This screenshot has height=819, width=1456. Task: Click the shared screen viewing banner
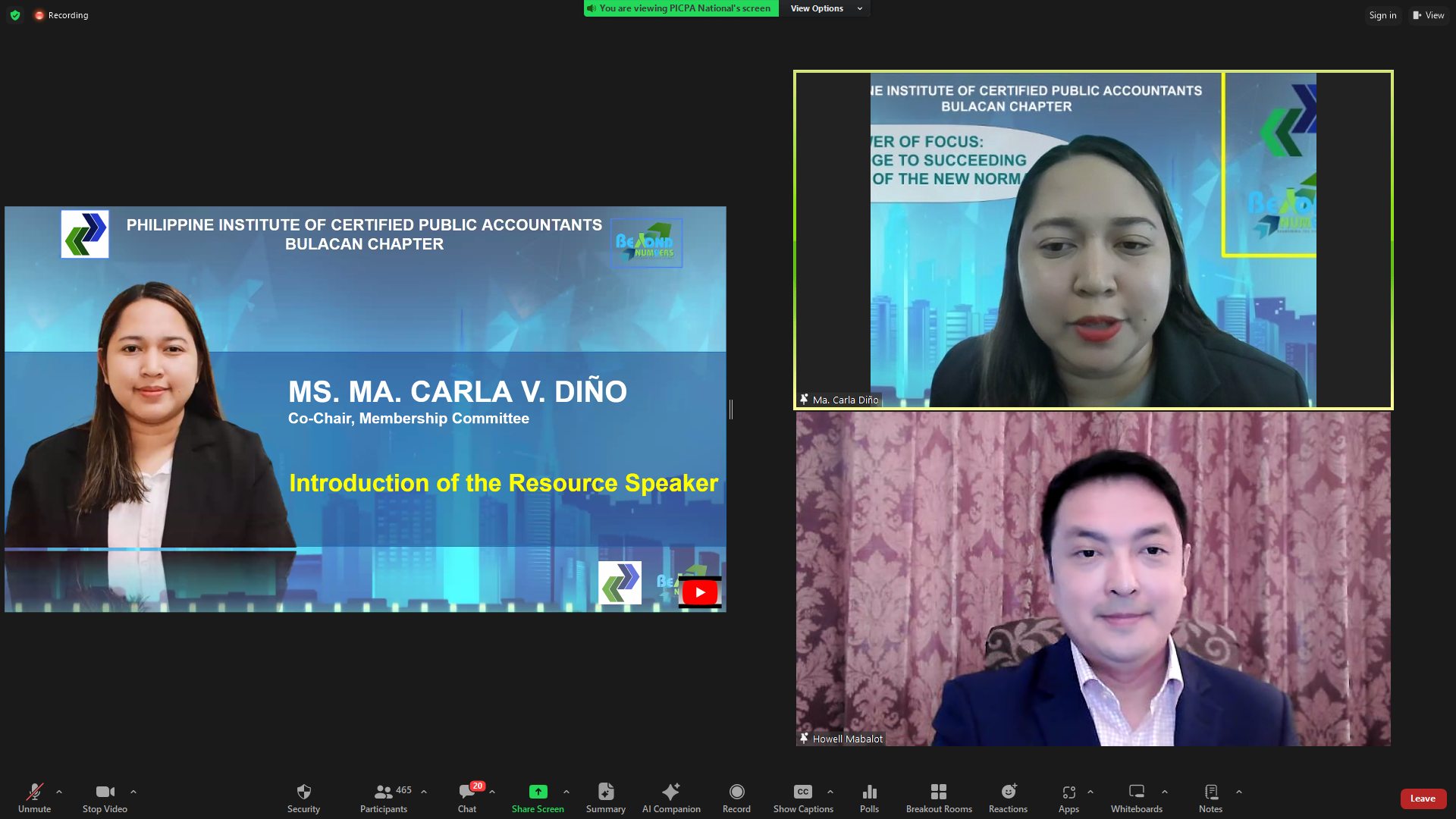coord(680,8)
